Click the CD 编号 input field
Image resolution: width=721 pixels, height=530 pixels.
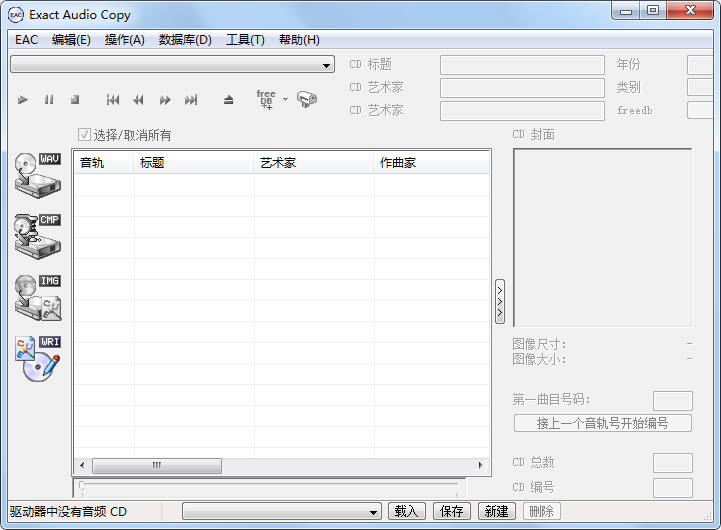[x=673, y=487]
